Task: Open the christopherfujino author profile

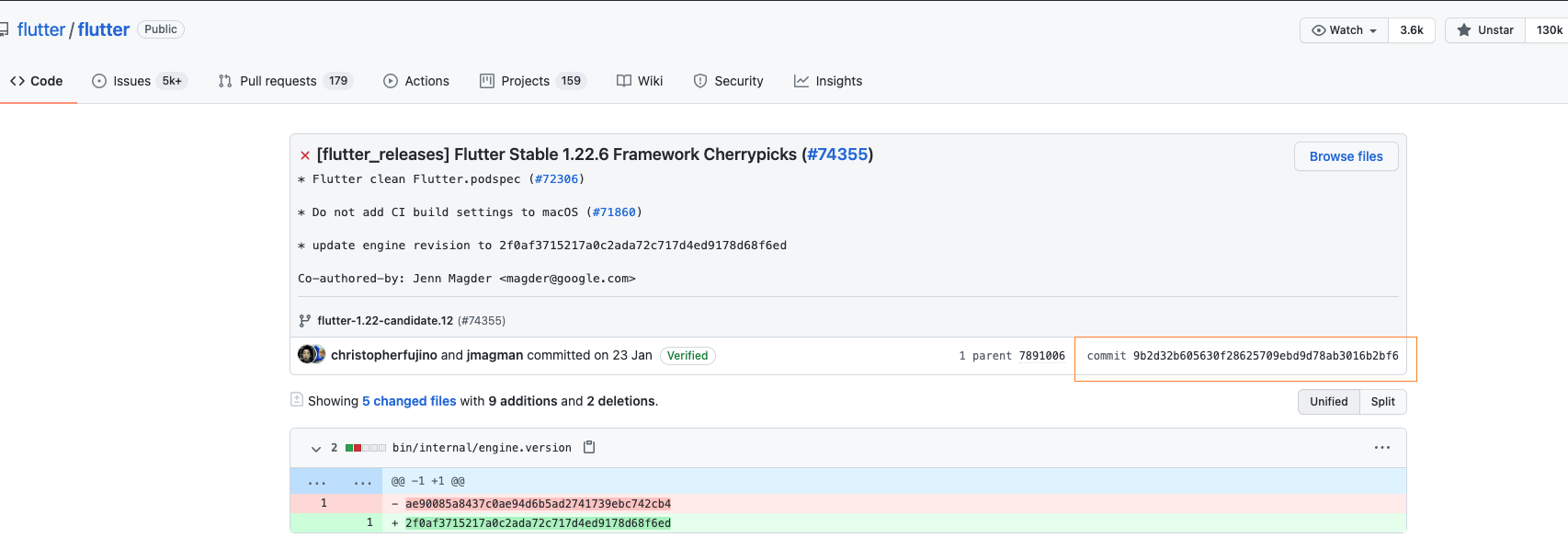Action: (x=384, y=355)
